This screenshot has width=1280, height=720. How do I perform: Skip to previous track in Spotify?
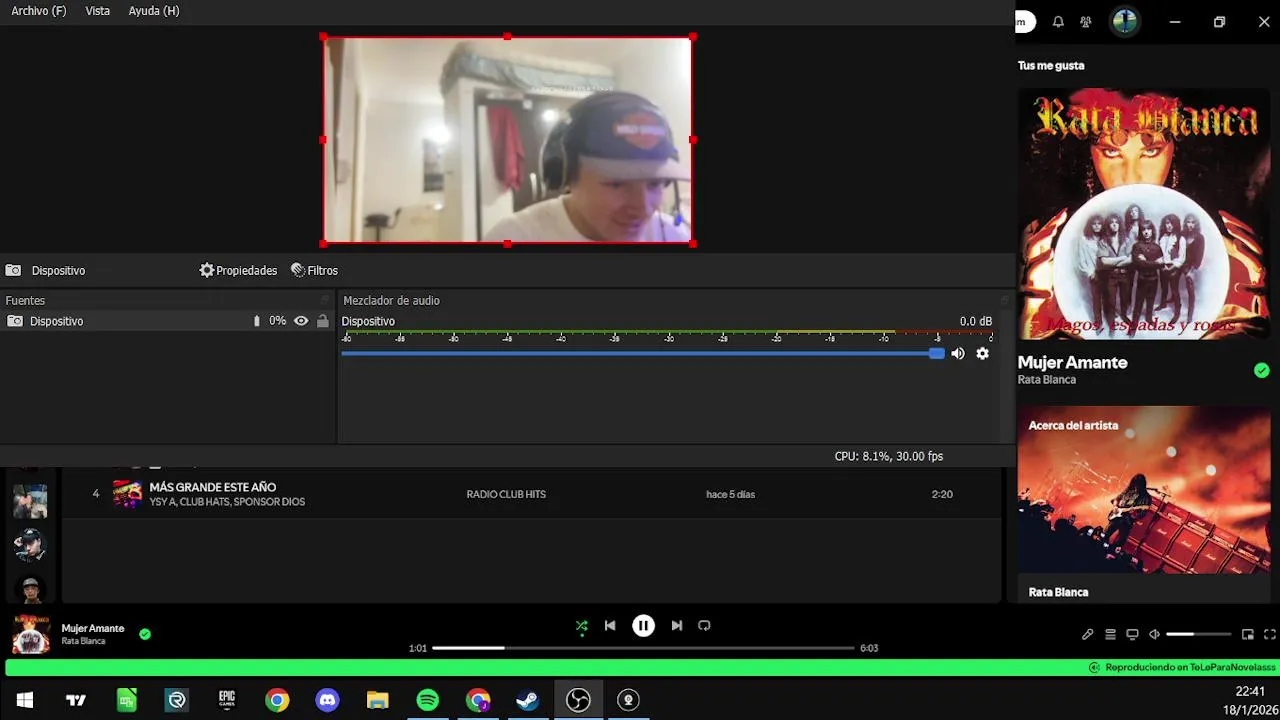tap(610, 626)
